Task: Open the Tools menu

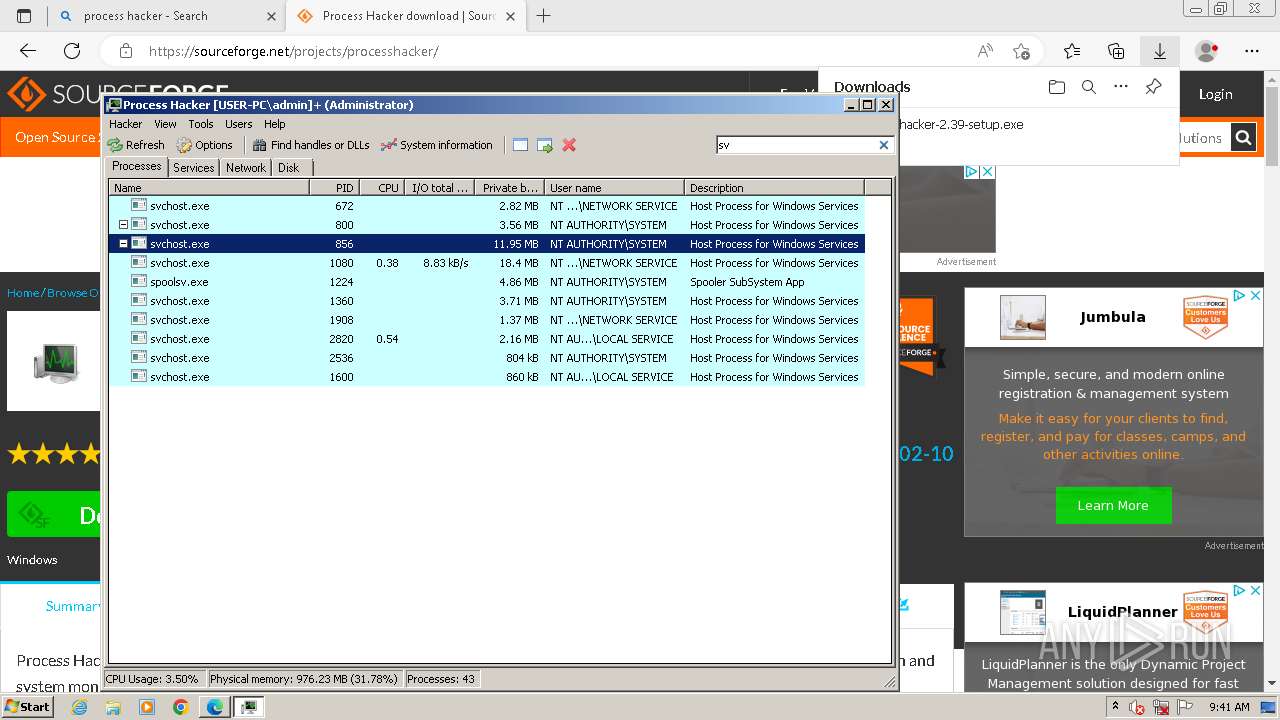Action: (201, 124)
